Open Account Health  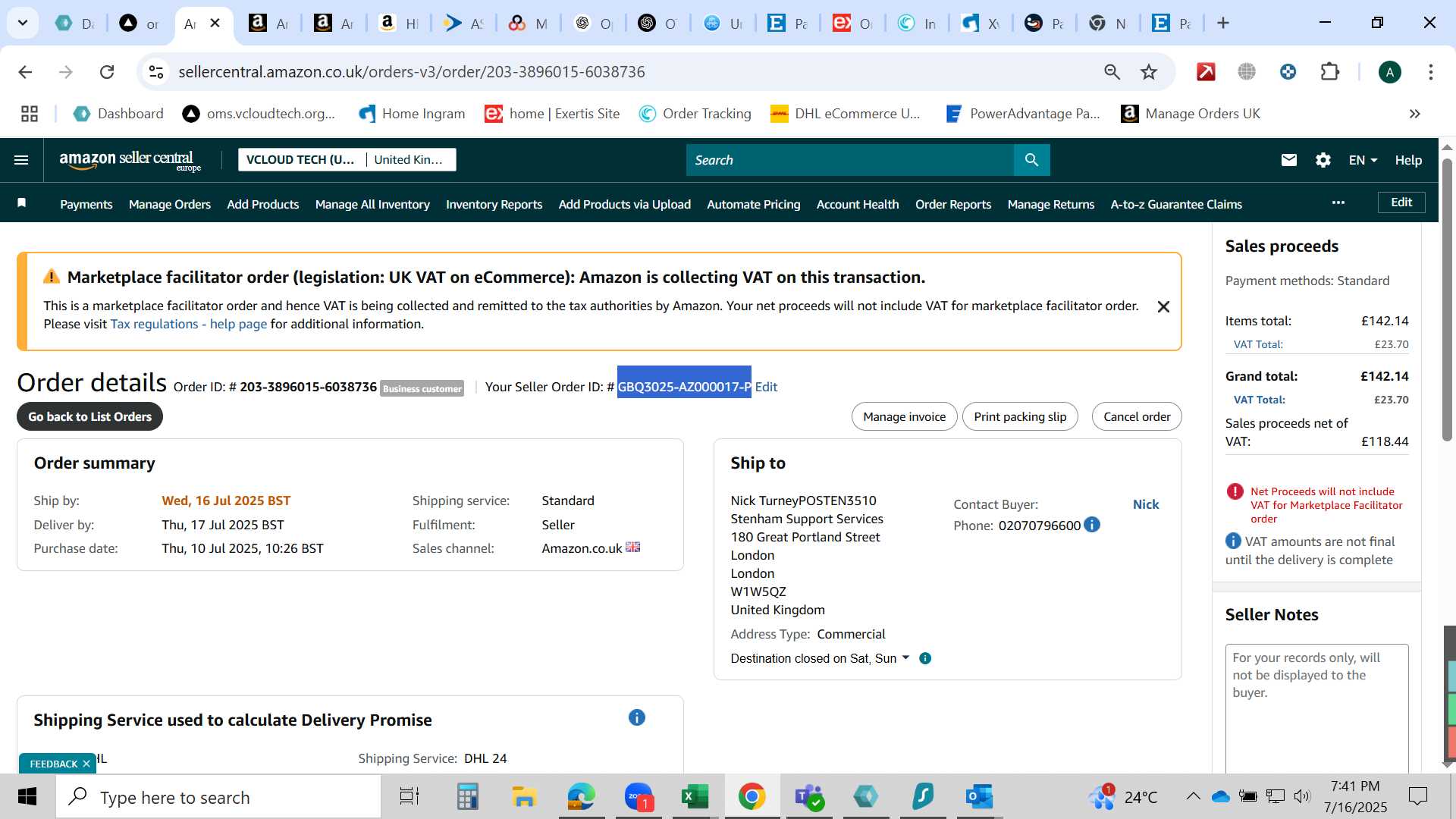tap(858, 204)
